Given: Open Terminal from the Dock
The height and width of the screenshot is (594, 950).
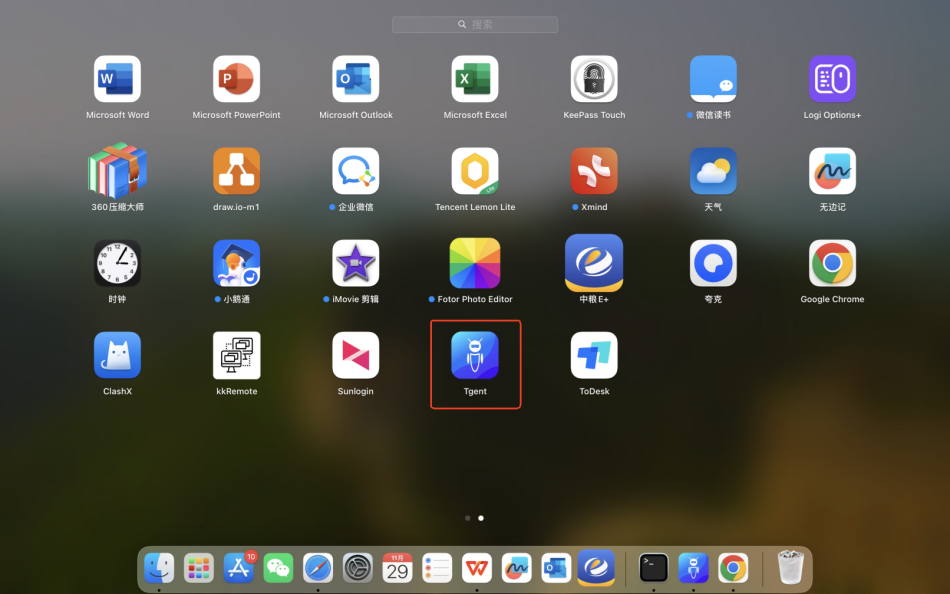Looking at the screenshot, I should pos(654,568).
